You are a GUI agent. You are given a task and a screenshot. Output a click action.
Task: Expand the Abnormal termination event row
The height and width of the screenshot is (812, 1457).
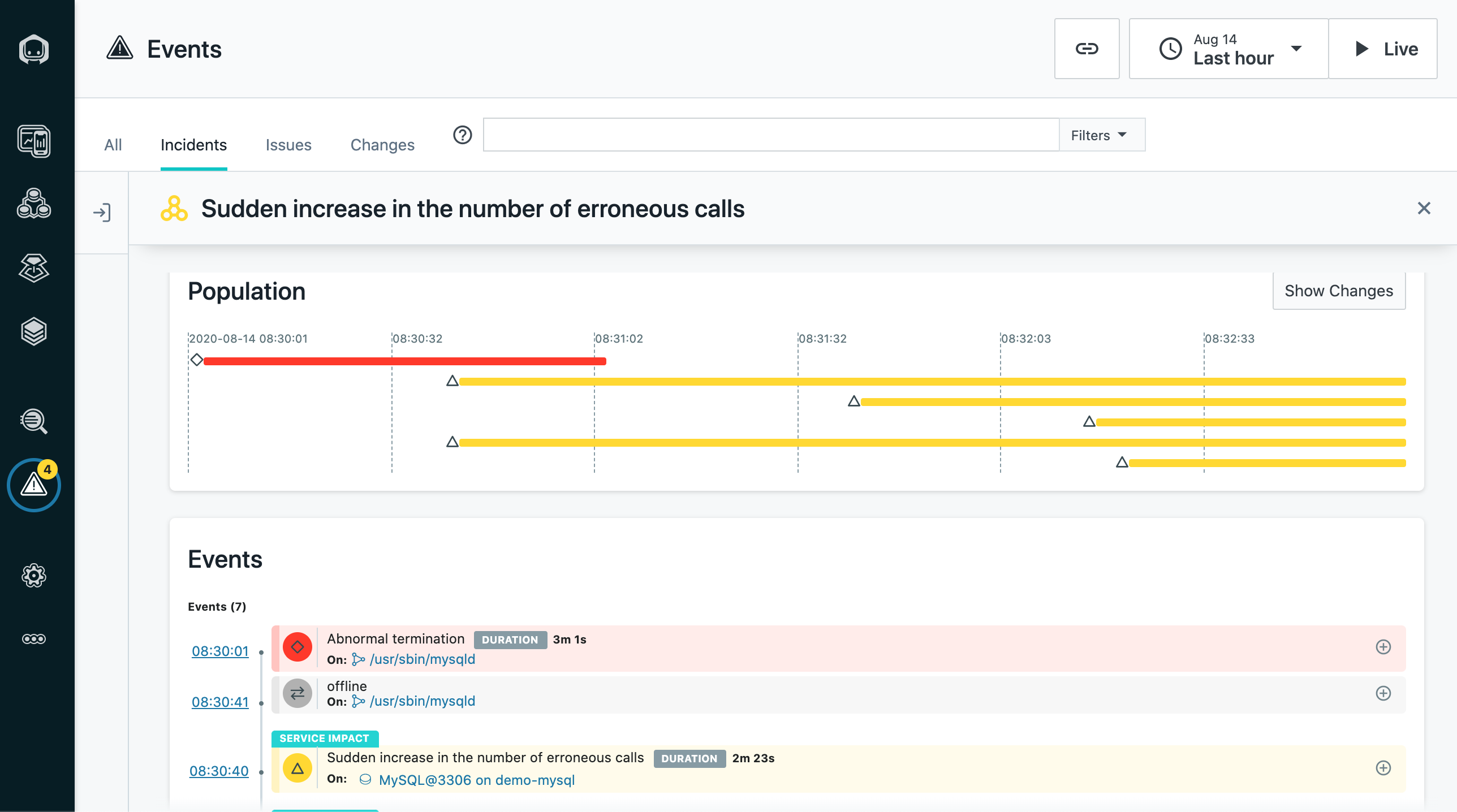click(x=1383, y=647)
